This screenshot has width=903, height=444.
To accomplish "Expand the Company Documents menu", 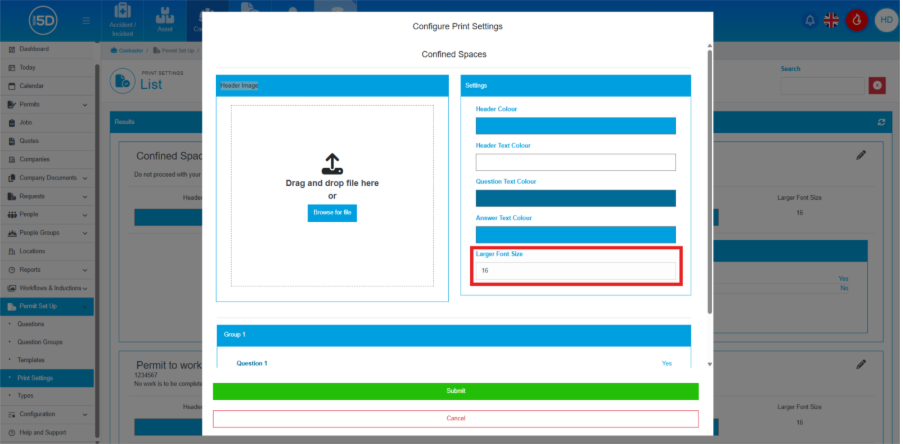I will tap(47, 178).
